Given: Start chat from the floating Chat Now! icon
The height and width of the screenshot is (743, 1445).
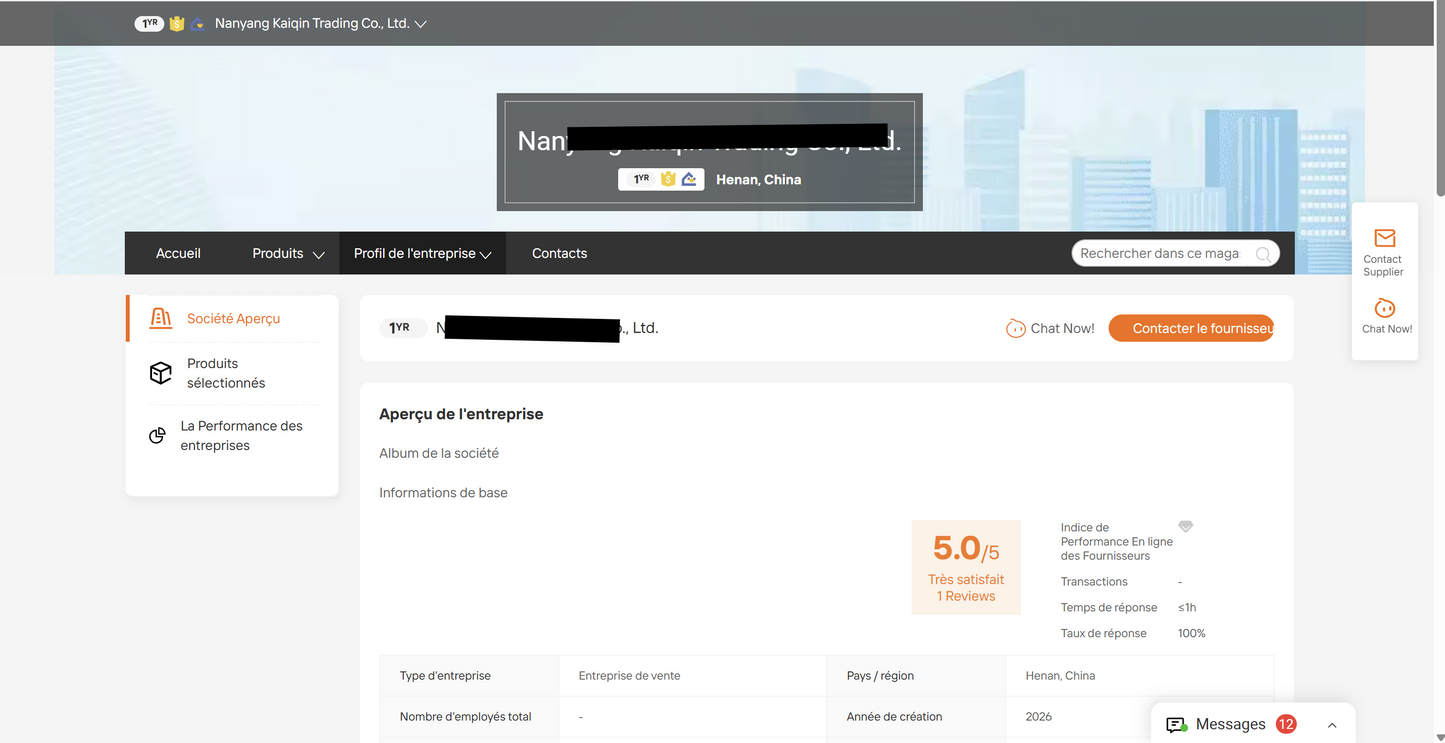Looking at the screenshot, I should tap(1385, 308).
